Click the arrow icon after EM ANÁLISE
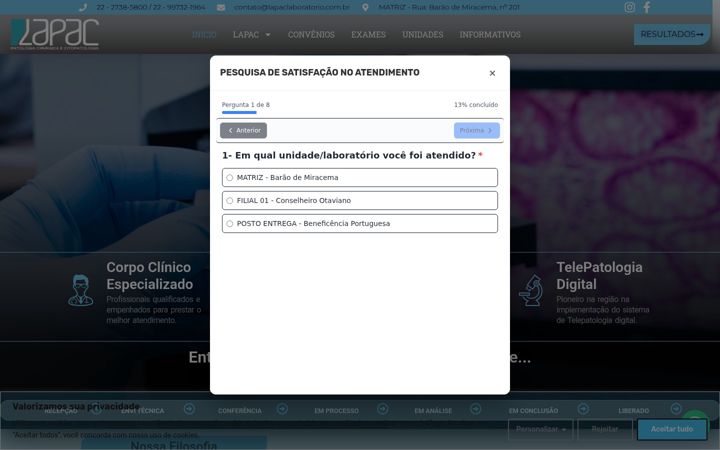The width and height of the screenshot is (720, 450). pyautogui.click(x=476, y=408)
